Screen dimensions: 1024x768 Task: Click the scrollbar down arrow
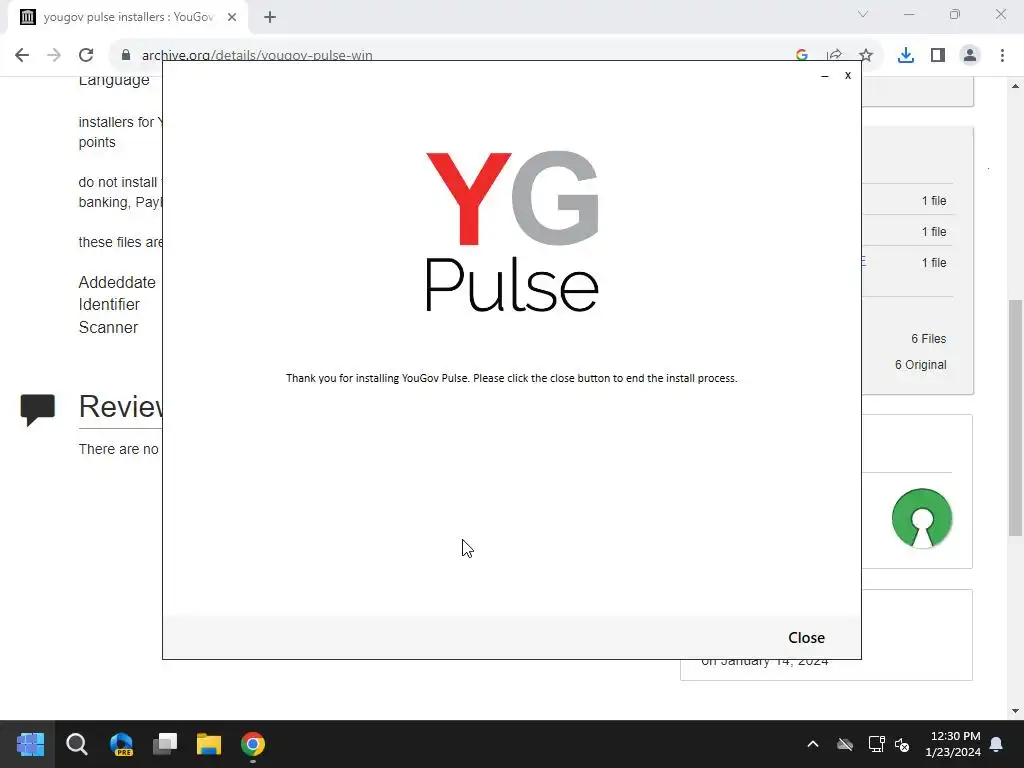click(x=1016, y=711)
